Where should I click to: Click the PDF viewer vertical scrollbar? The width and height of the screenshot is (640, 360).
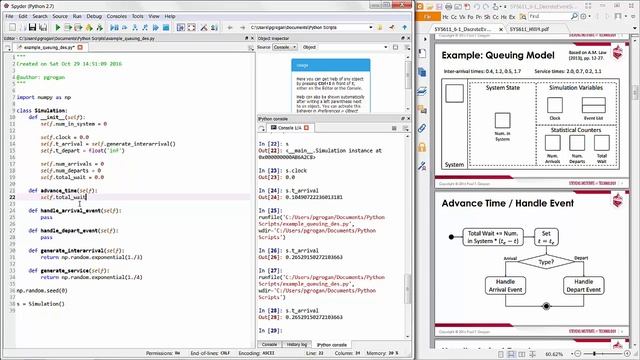[x=636, y=92]
